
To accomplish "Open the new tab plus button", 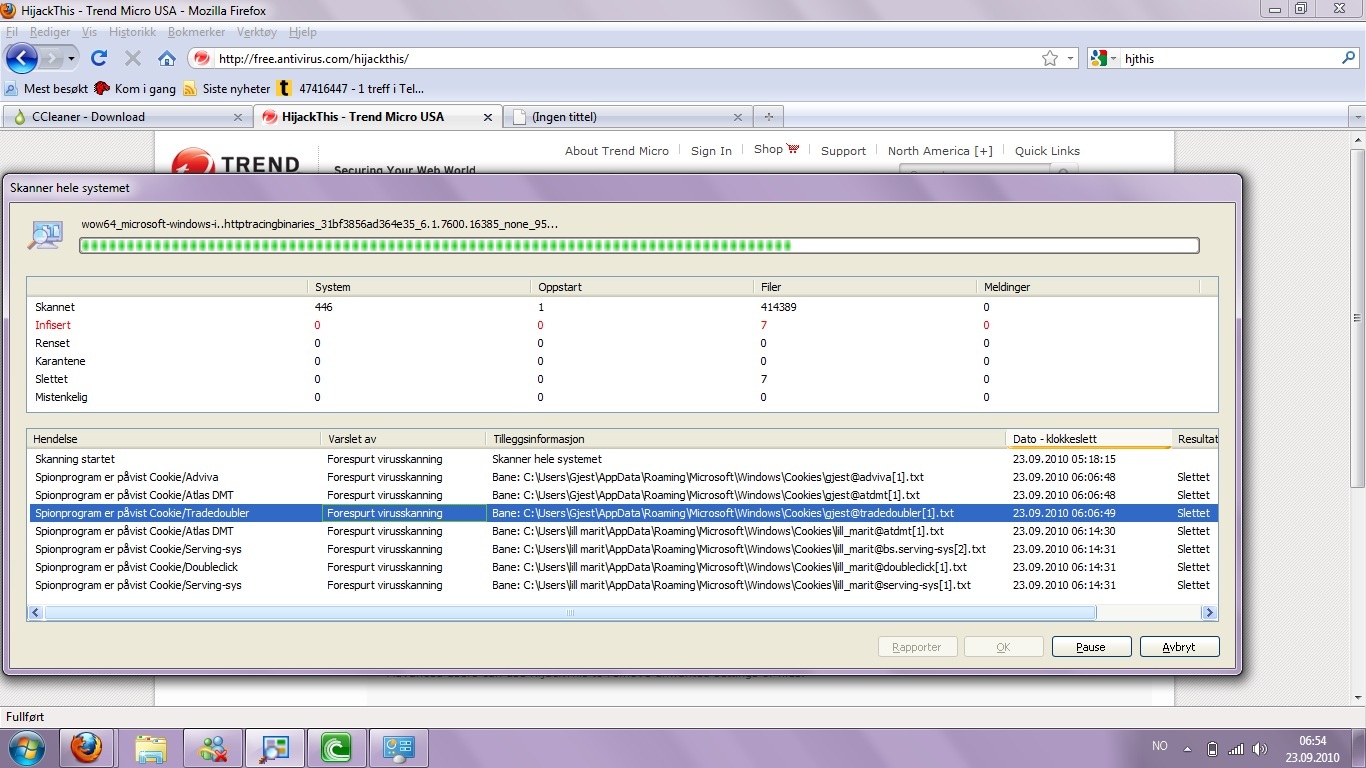I will tap(768, 117).
